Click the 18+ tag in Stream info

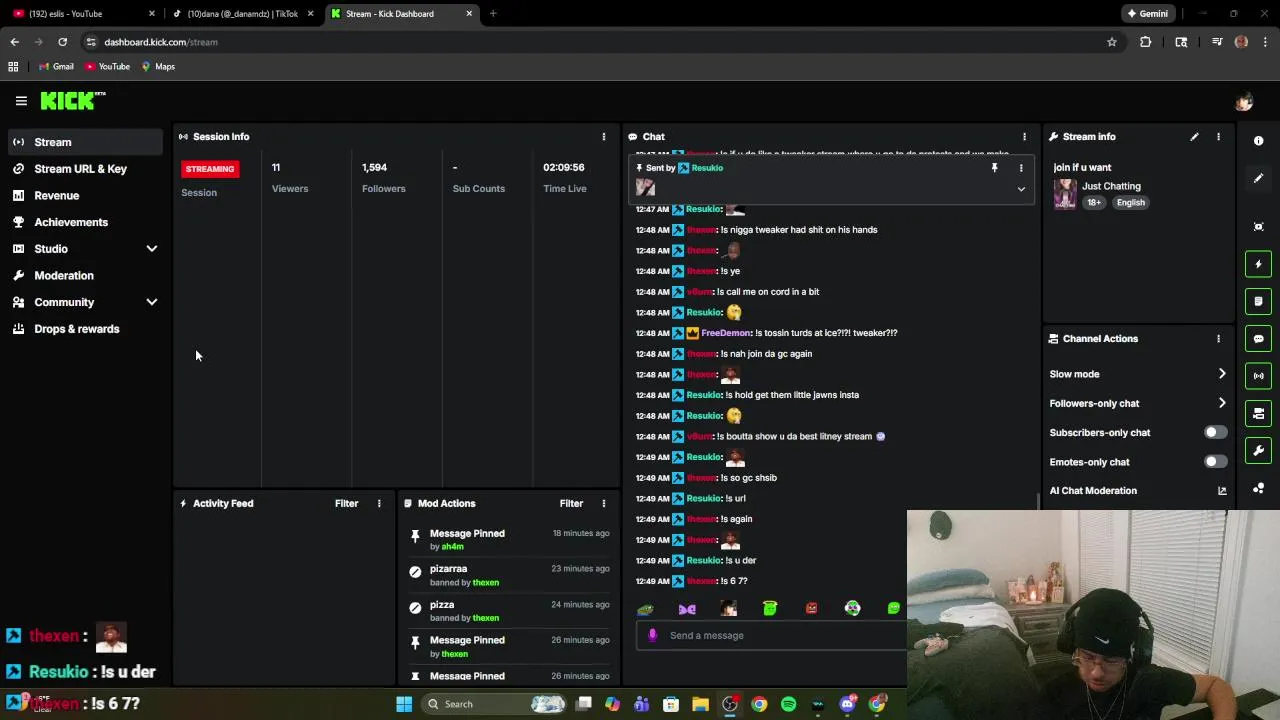(1094, 203)
